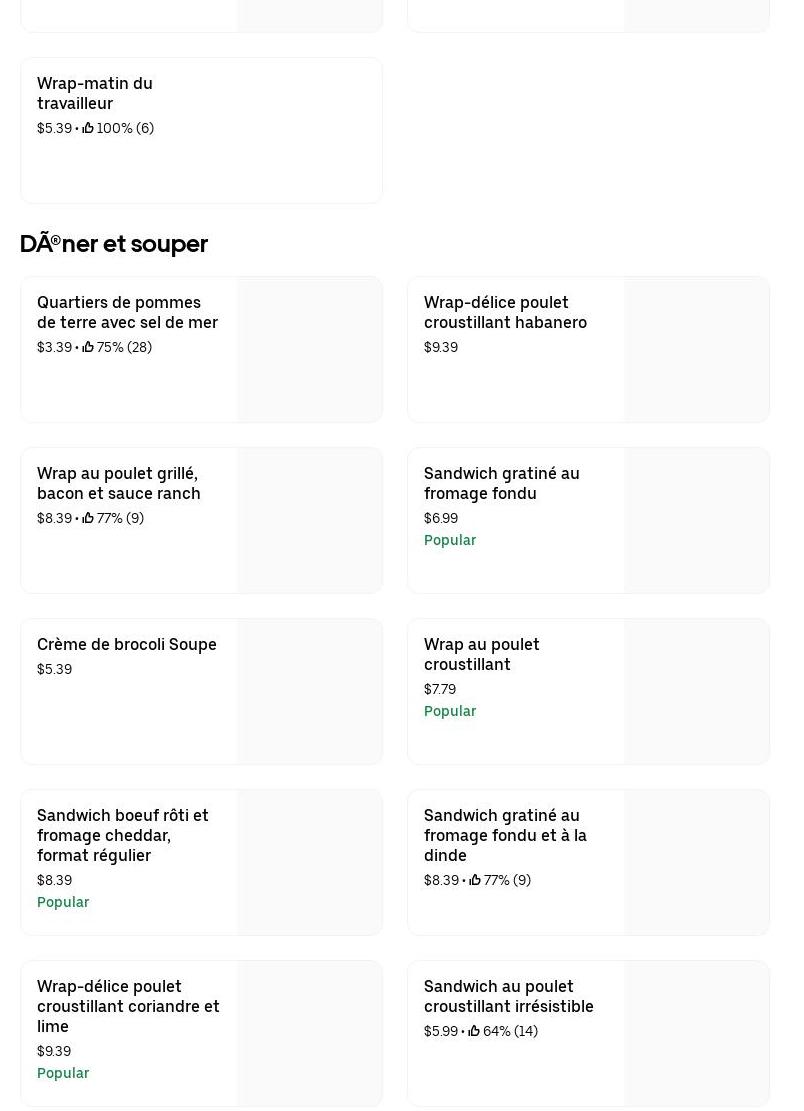The height and width of the screenshot is (1111, 804).
Task: Click the $6.99 price on Sandwich gratiné
Action: coord(441,518)
